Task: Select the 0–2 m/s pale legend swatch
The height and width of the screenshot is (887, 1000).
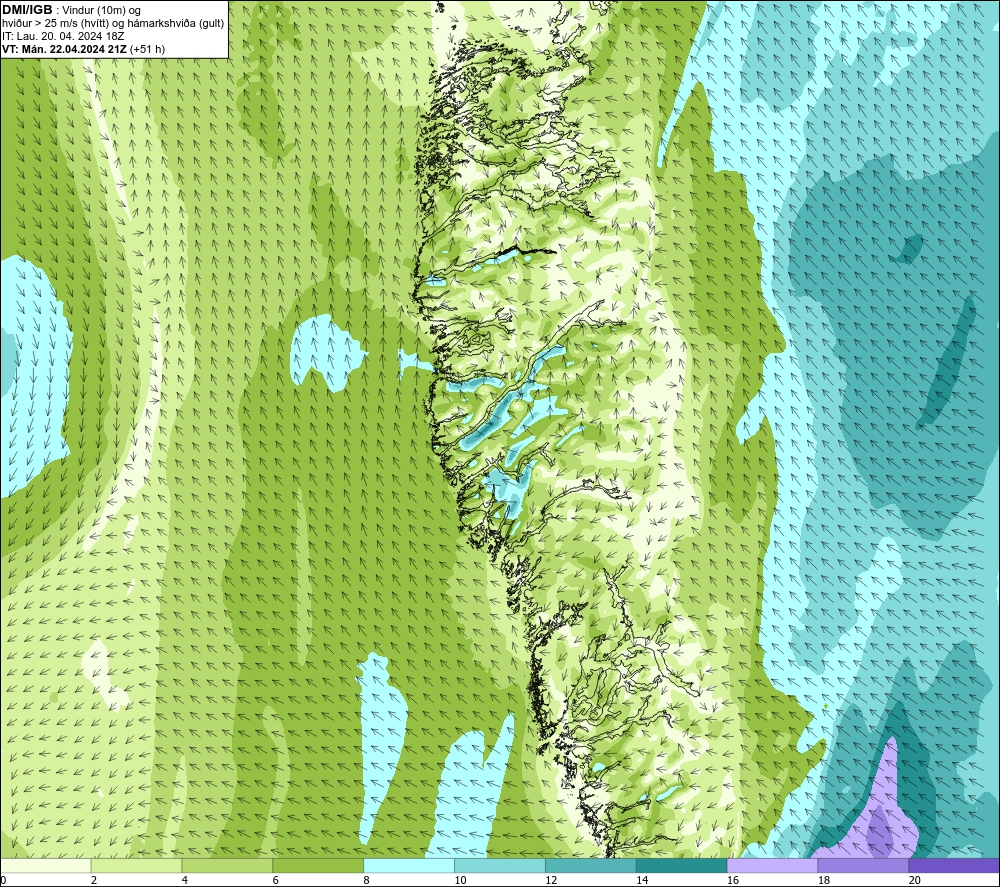Action: coord(46,865)
